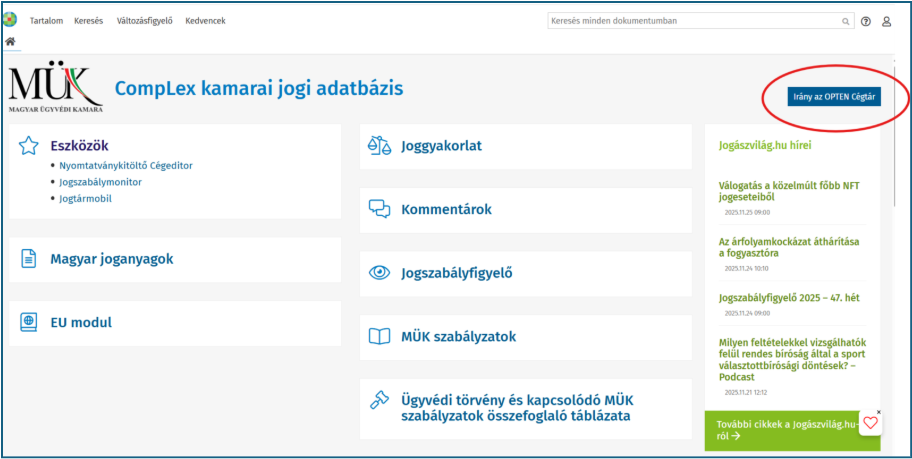The image size is (912, 459).
Task: Click the globe icon for EU modul
Action: [x=29, y=322]
